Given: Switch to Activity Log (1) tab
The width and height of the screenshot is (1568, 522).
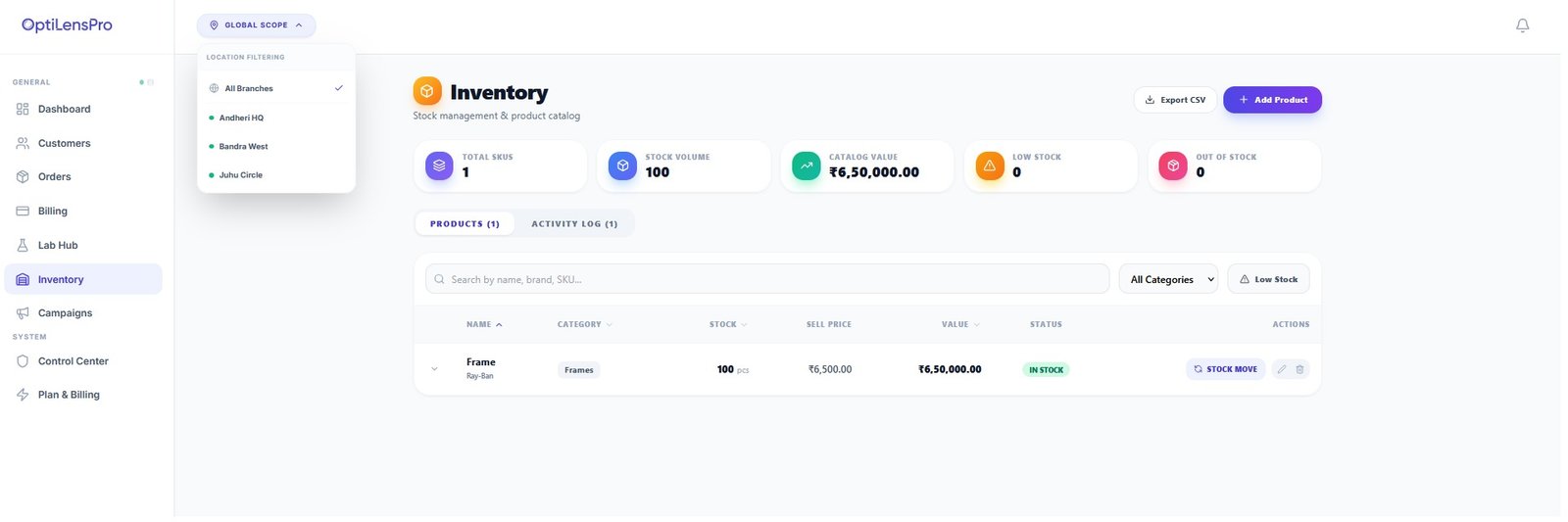Looking at the screenshot, I should (574, 223).
